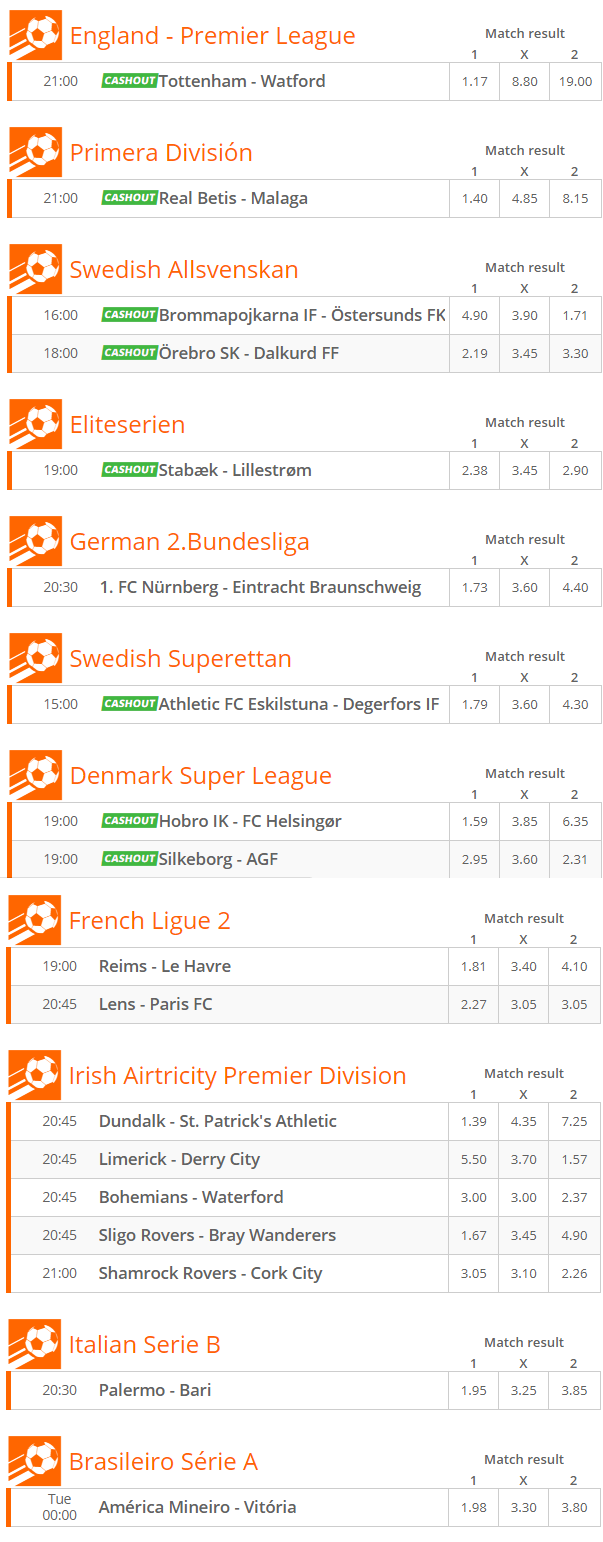
Task: Open the Dundalk - St. Patrick's Athletic match
Action: 217,1121
